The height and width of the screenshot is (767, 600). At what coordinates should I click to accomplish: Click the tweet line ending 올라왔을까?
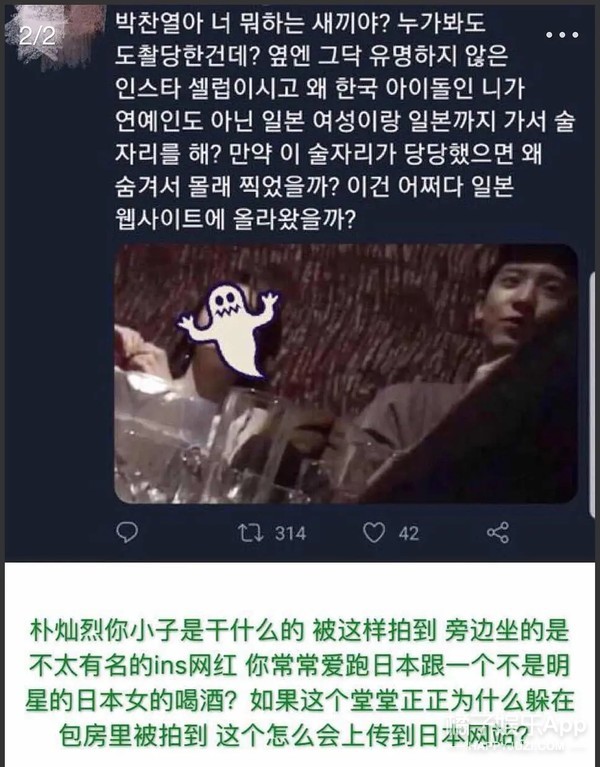click(x=235, y=219)
